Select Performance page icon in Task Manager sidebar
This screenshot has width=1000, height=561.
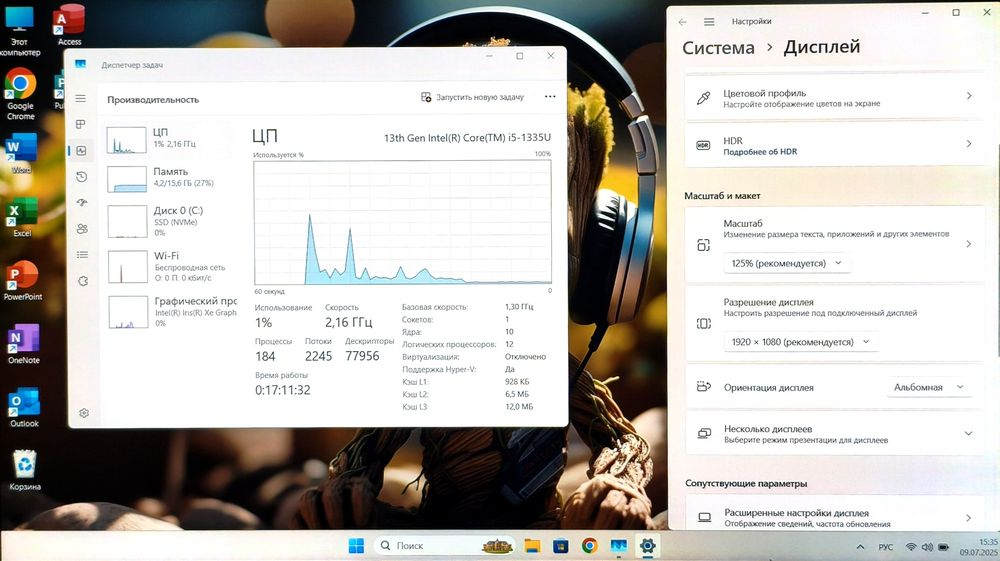pos(82,150)
